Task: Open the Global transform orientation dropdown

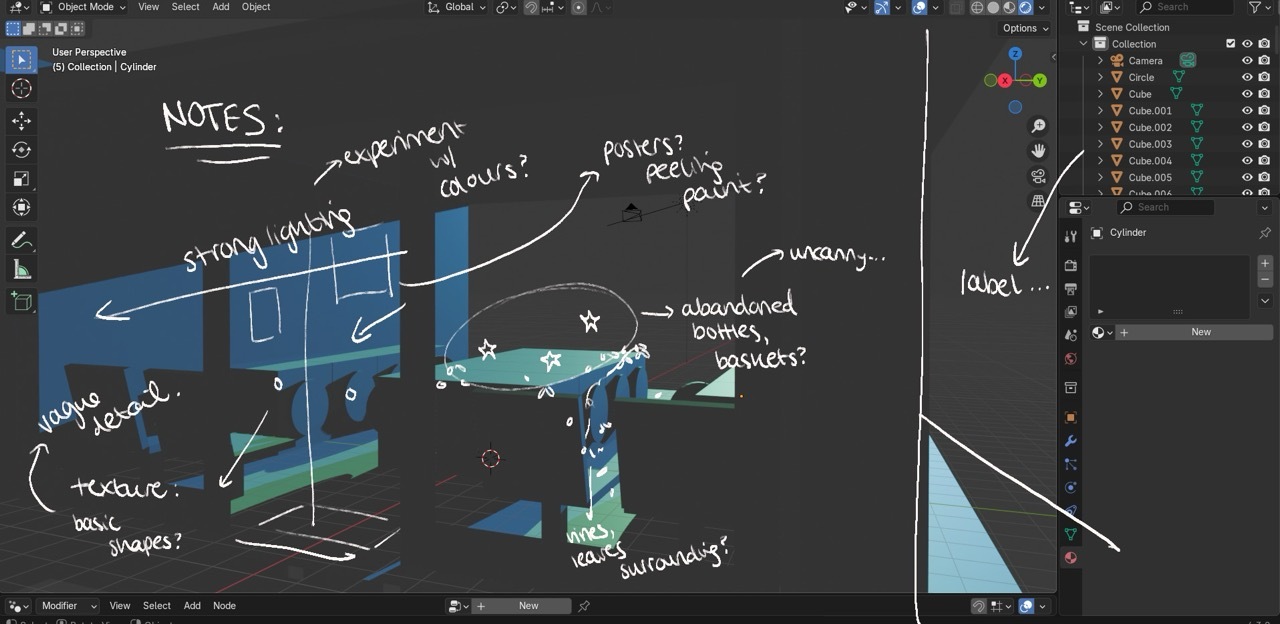Action: (x=457, y=7)
